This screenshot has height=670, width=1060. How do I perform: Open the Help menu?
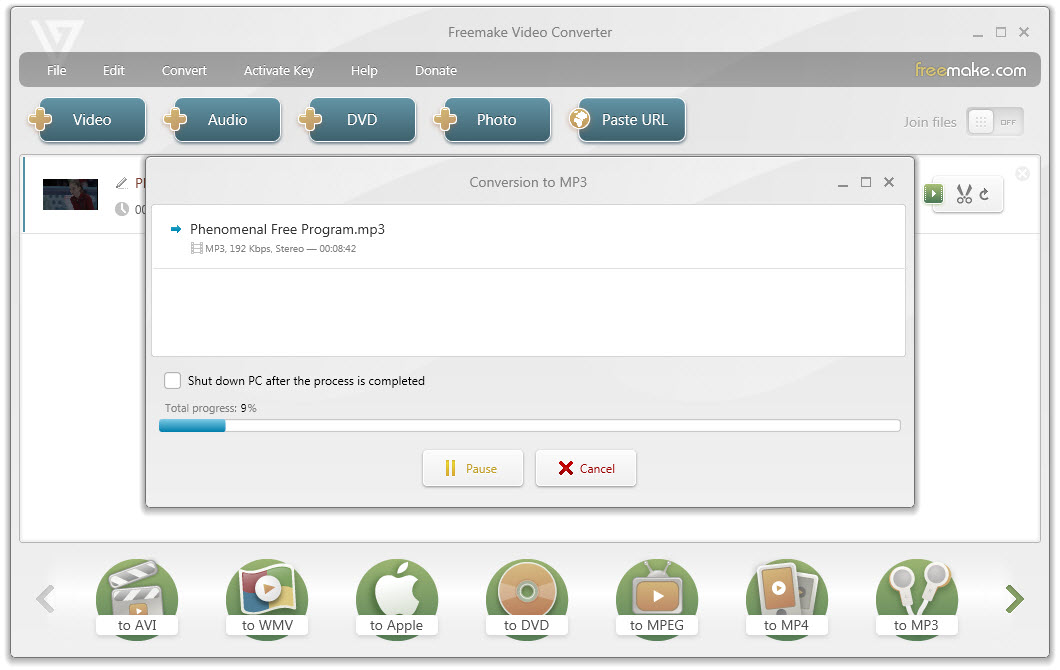click(364, 70)
